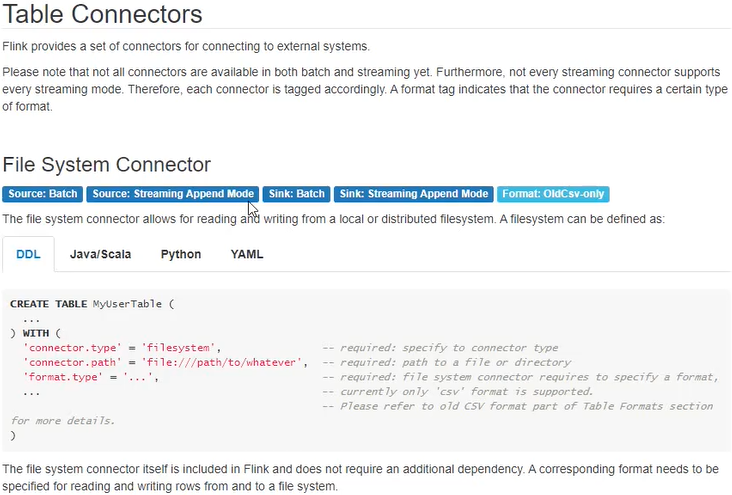732x495 pixels.
Task: Click 'CREATE TABLE MyUserTable (' code line
Action: point(92,304)
